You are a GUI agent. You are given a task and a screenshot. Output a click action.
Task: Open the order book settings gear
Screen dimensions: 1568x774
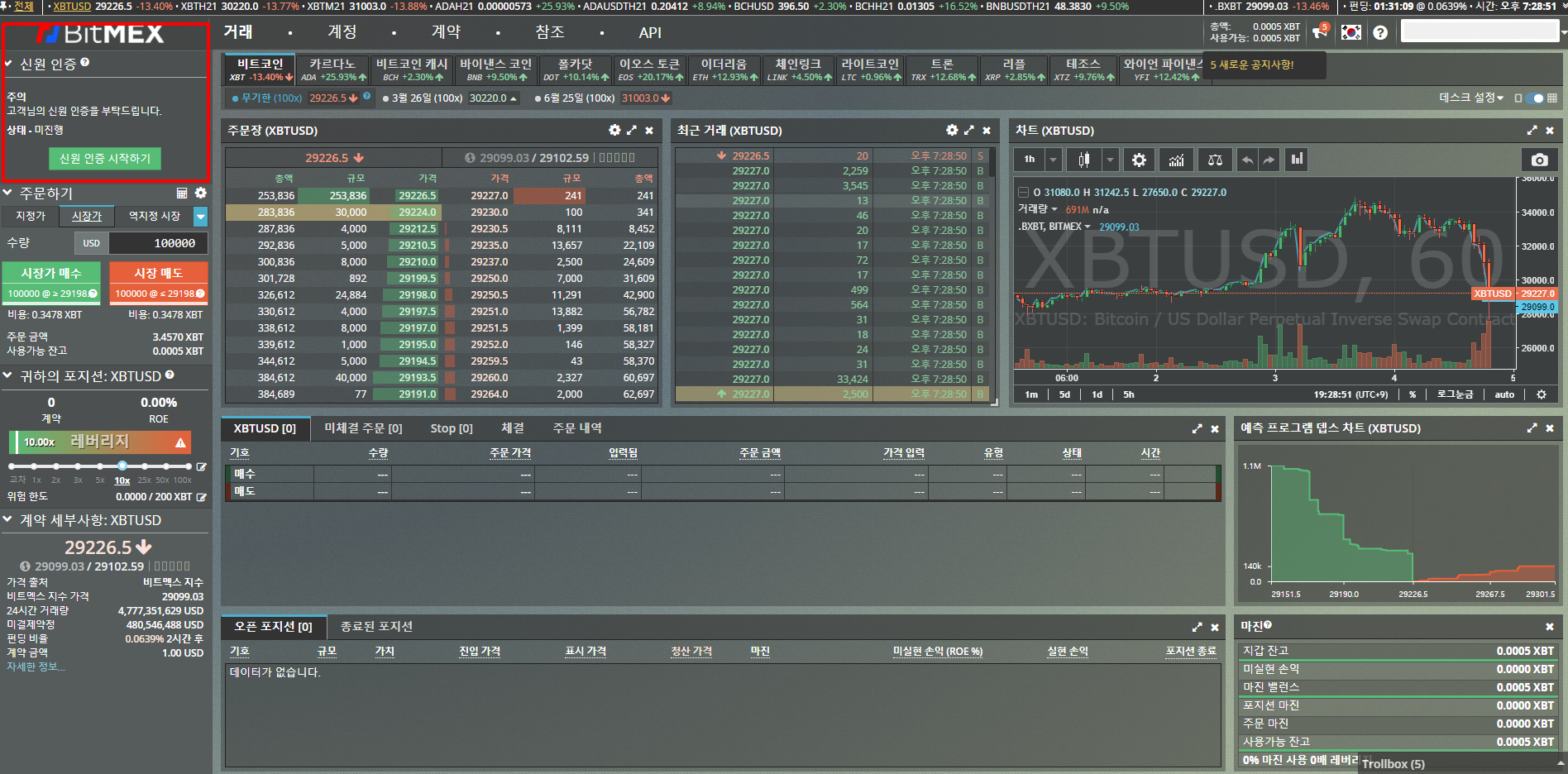[x=614, y=130]
